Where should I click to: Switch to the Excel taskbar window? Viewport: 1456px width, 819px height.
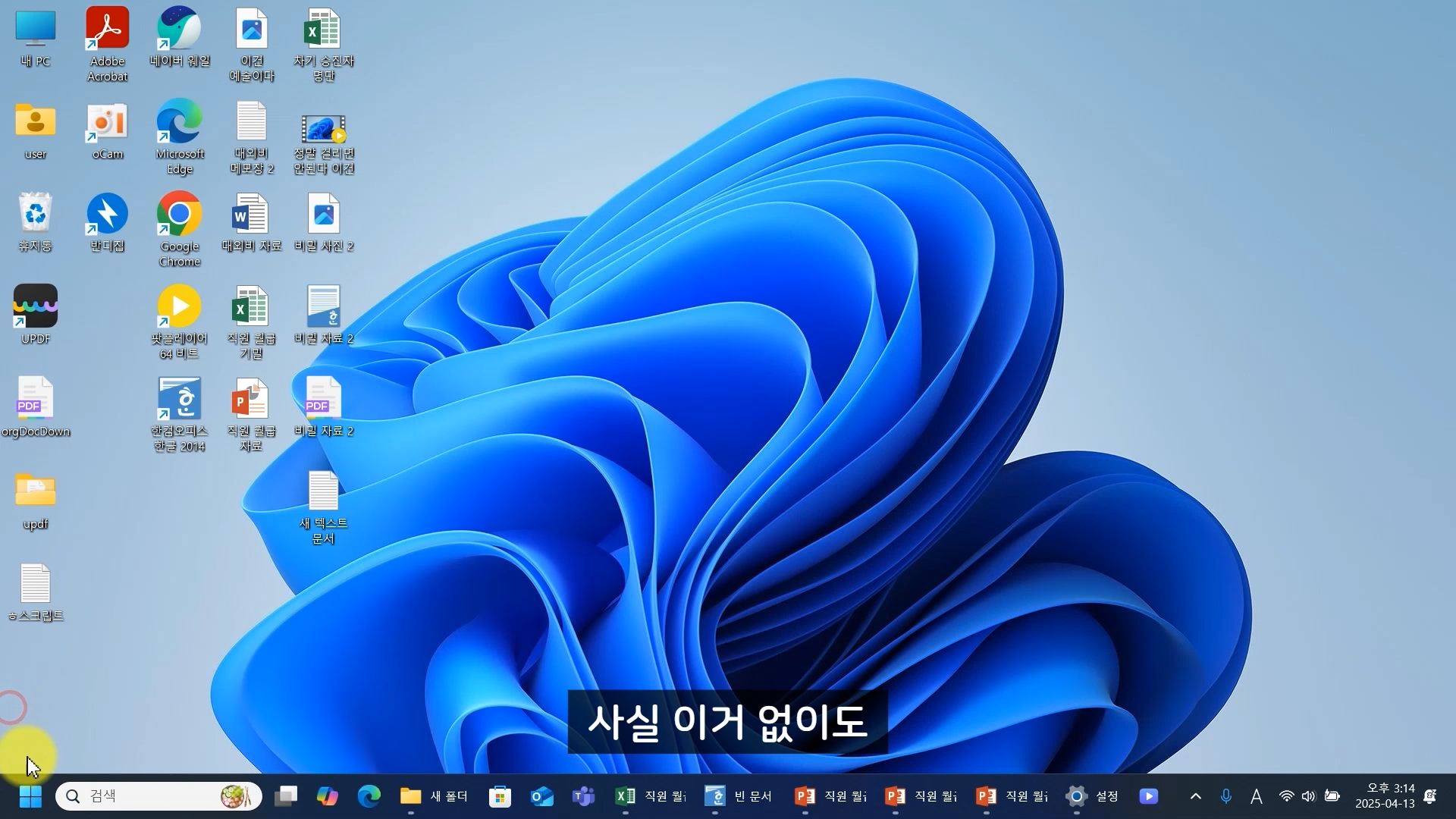coord(650,796)
